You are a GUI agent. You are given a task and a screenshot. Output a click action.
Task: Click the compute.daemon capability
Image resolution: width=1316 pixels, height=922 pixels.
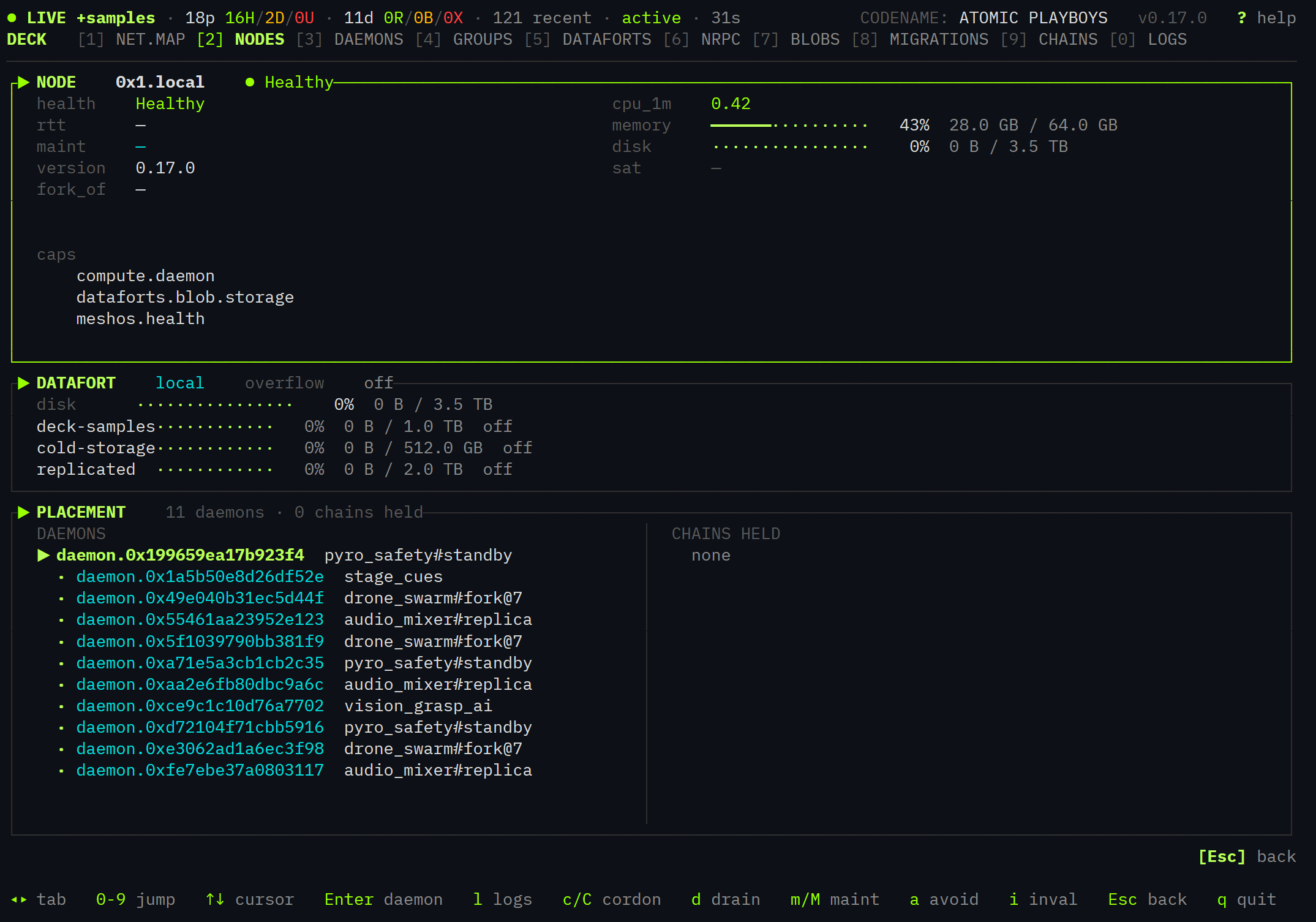click(x=145, y=276)
